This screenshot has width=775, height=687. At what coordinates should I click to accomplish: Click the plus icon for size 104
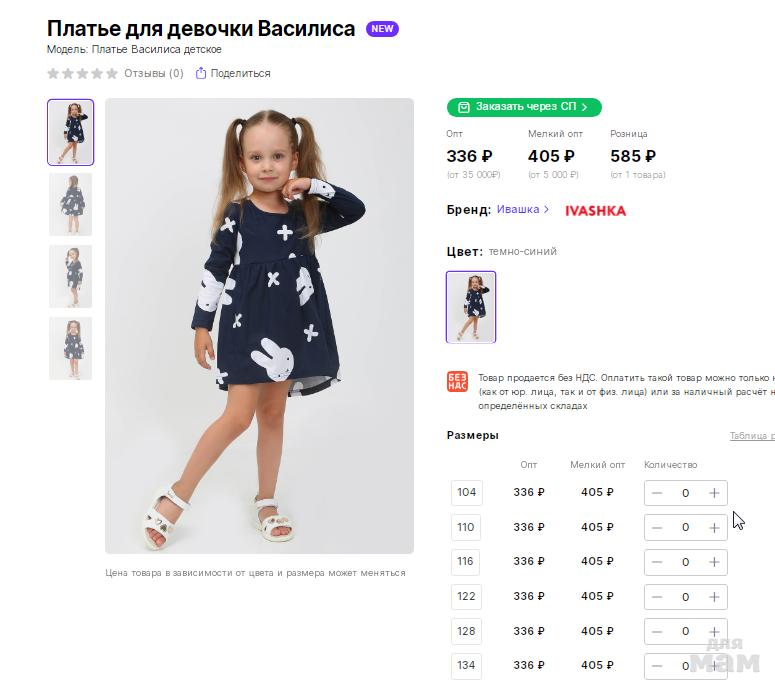pyautogui.click(x=714, y=493)
